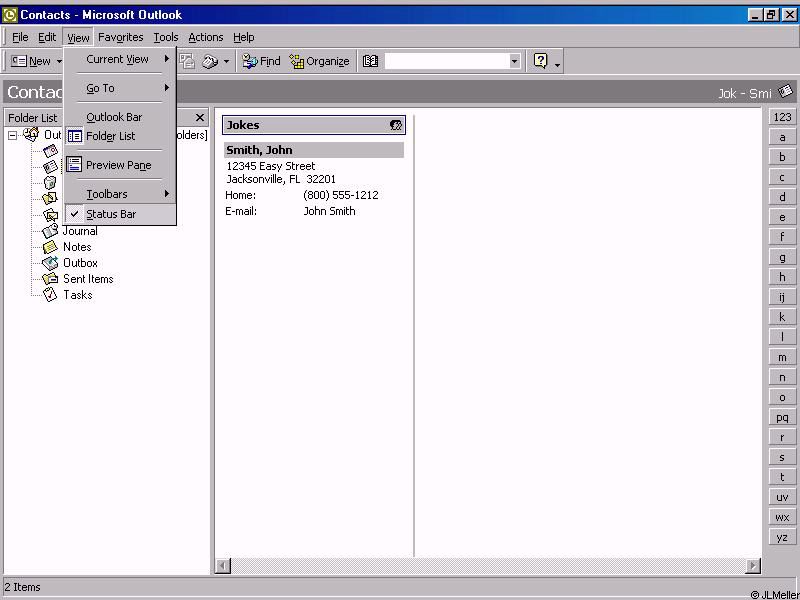Expand the Go To submenu
800x600 pixels.
point(120,88)
